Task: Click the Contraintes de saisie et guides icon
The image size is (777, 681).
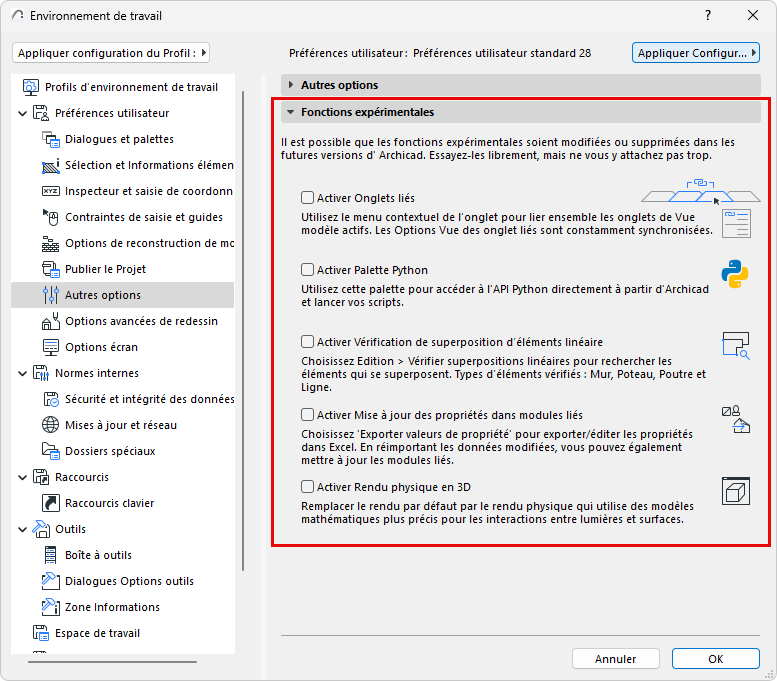Action: tap(51, 217)
